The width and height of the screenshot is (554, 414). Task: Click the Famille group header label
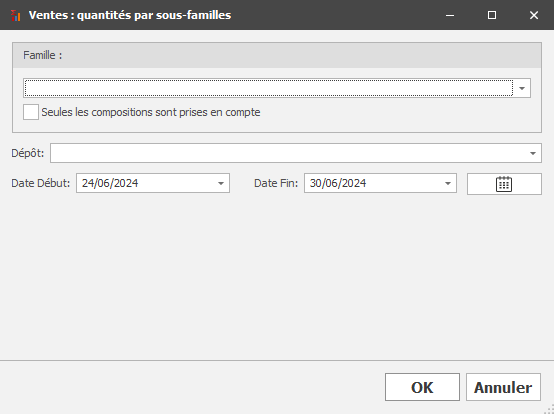coord(42,55)
